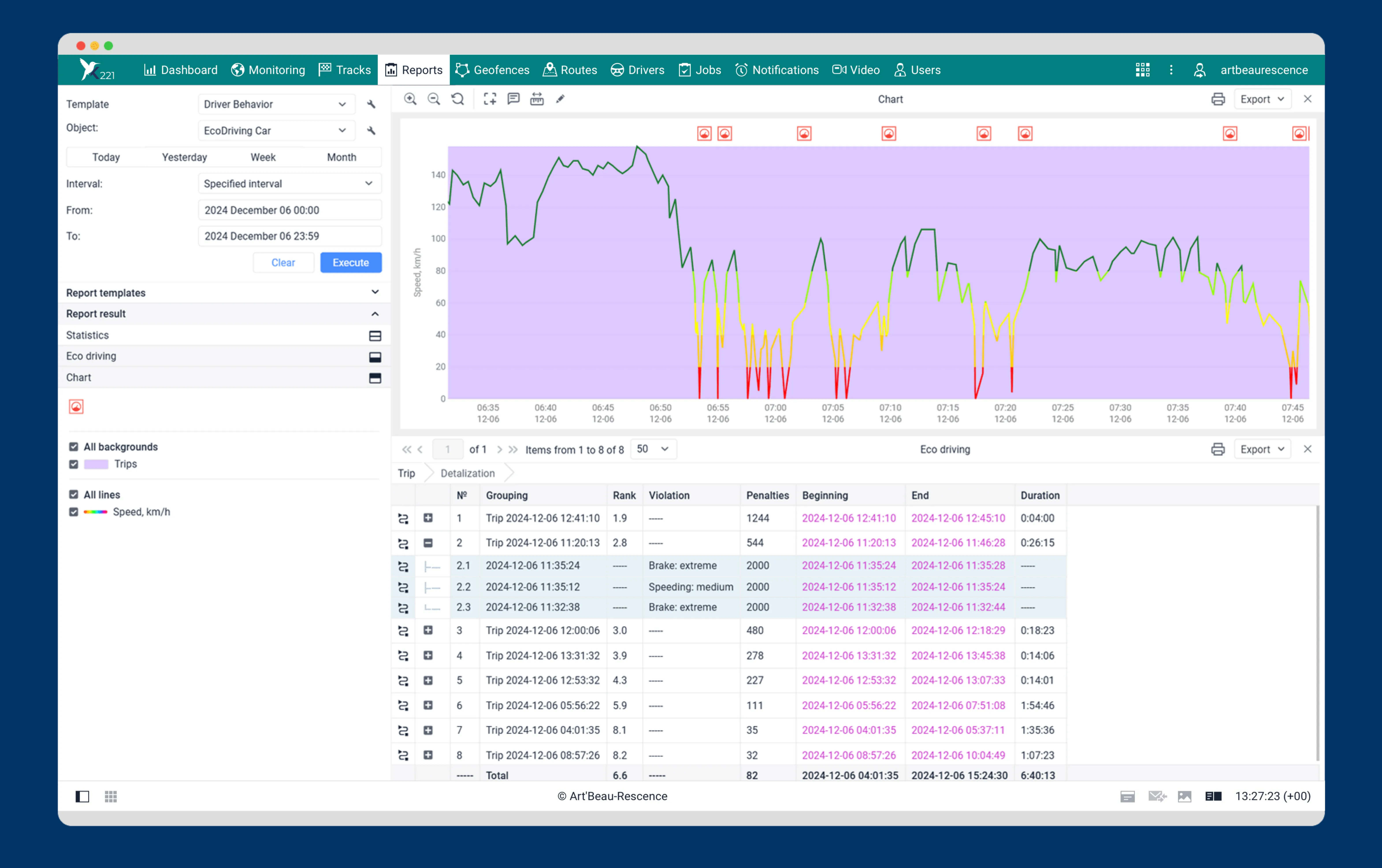Edit the From date field

tap(290, 210)
